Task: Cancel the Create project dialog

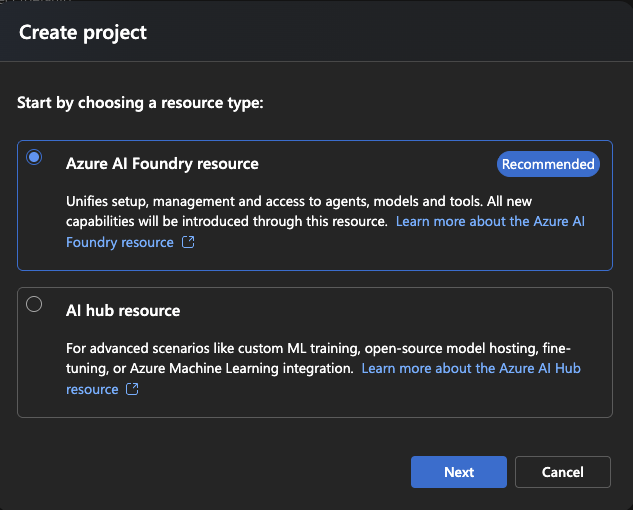Action: pyautogui.click(x=562, y=472)
